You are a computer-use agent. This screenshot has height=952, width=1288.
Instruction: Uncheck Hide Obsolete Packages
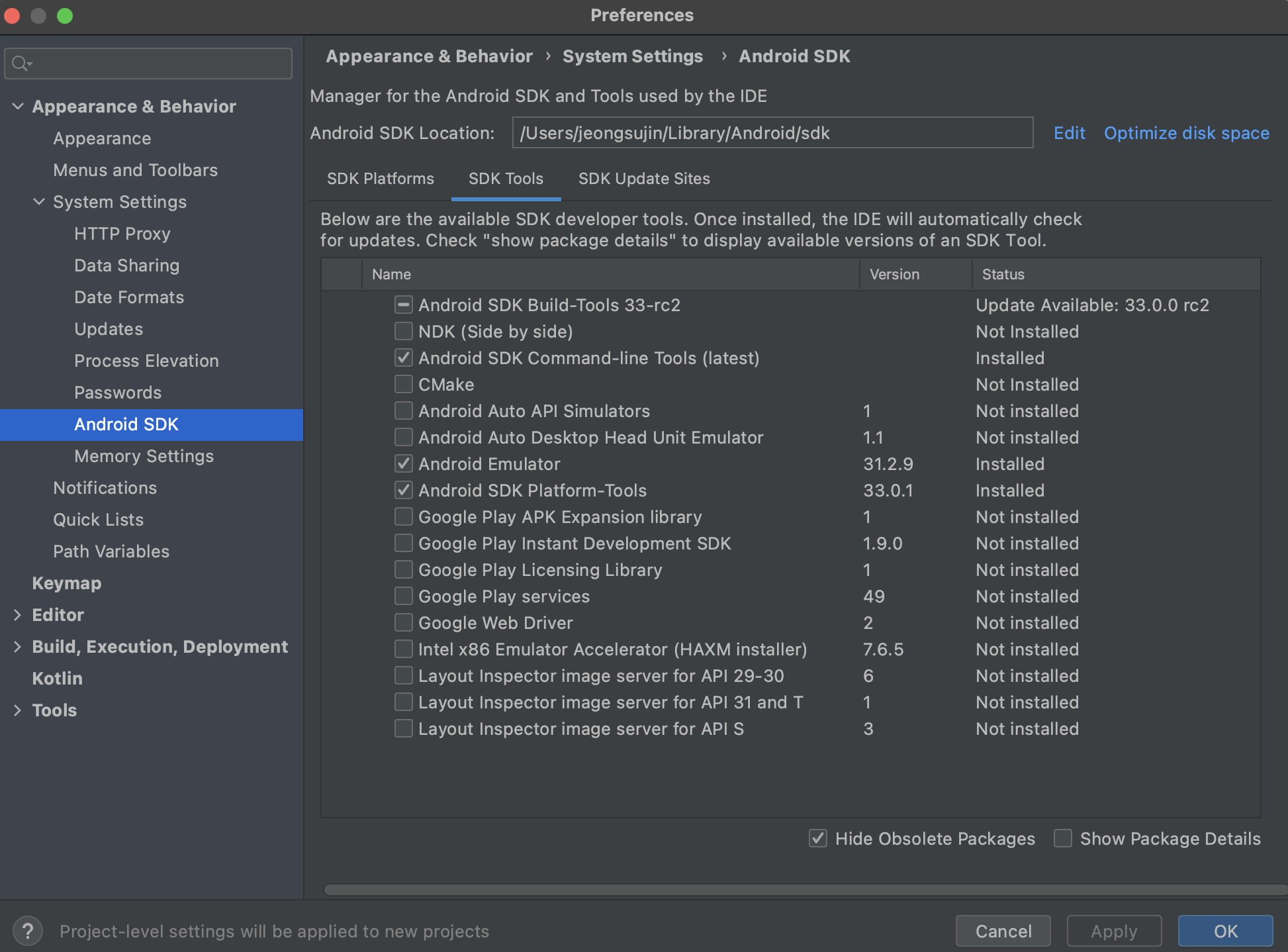point(818,838)
